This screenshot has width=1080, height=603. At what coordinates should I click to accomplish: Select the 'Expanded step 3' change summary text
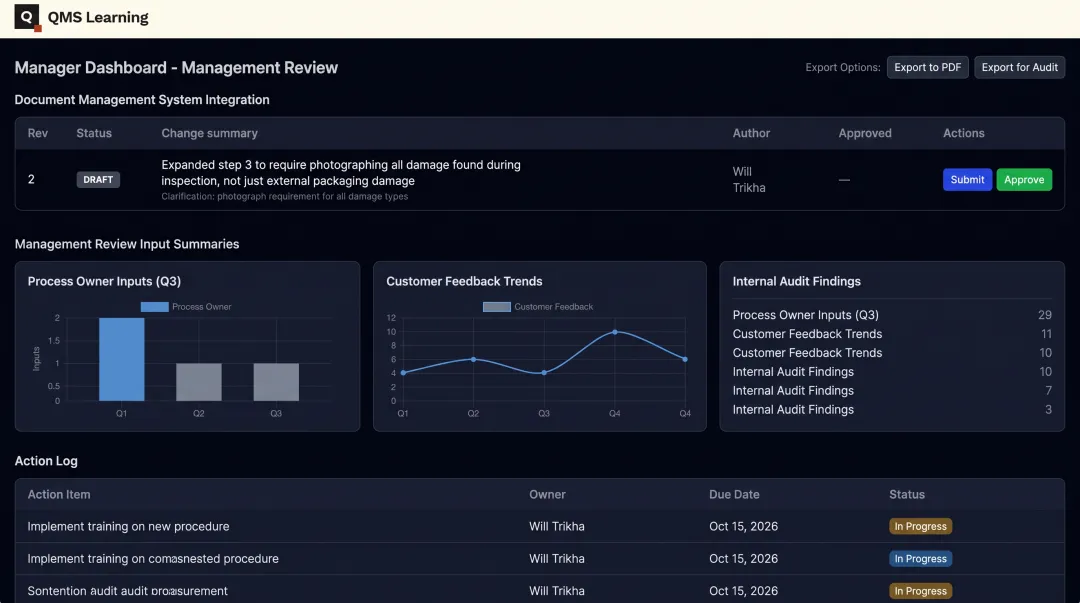(341, 172)
